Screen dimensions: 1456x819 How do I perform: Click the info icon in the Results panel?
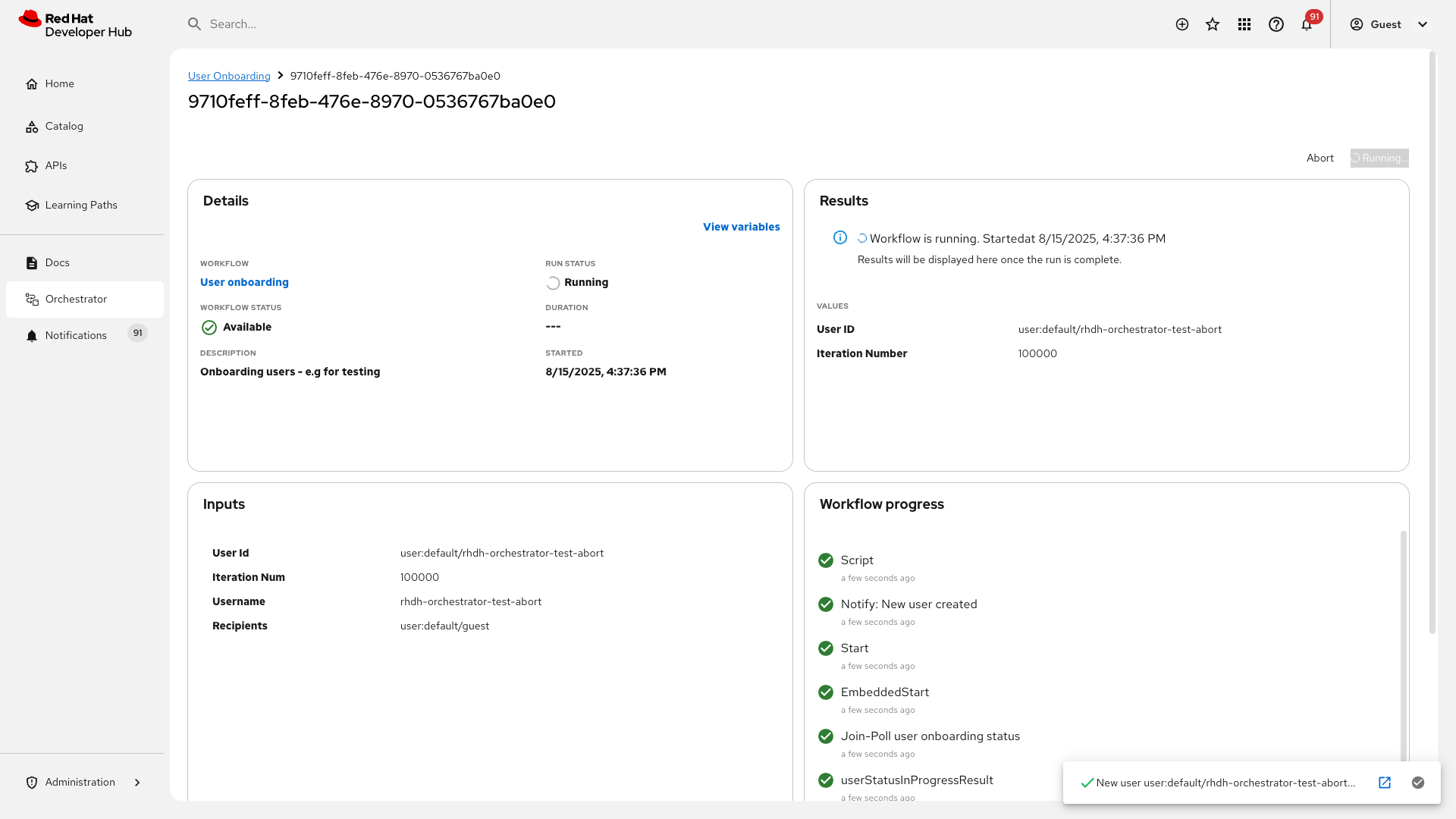point(840,237)
